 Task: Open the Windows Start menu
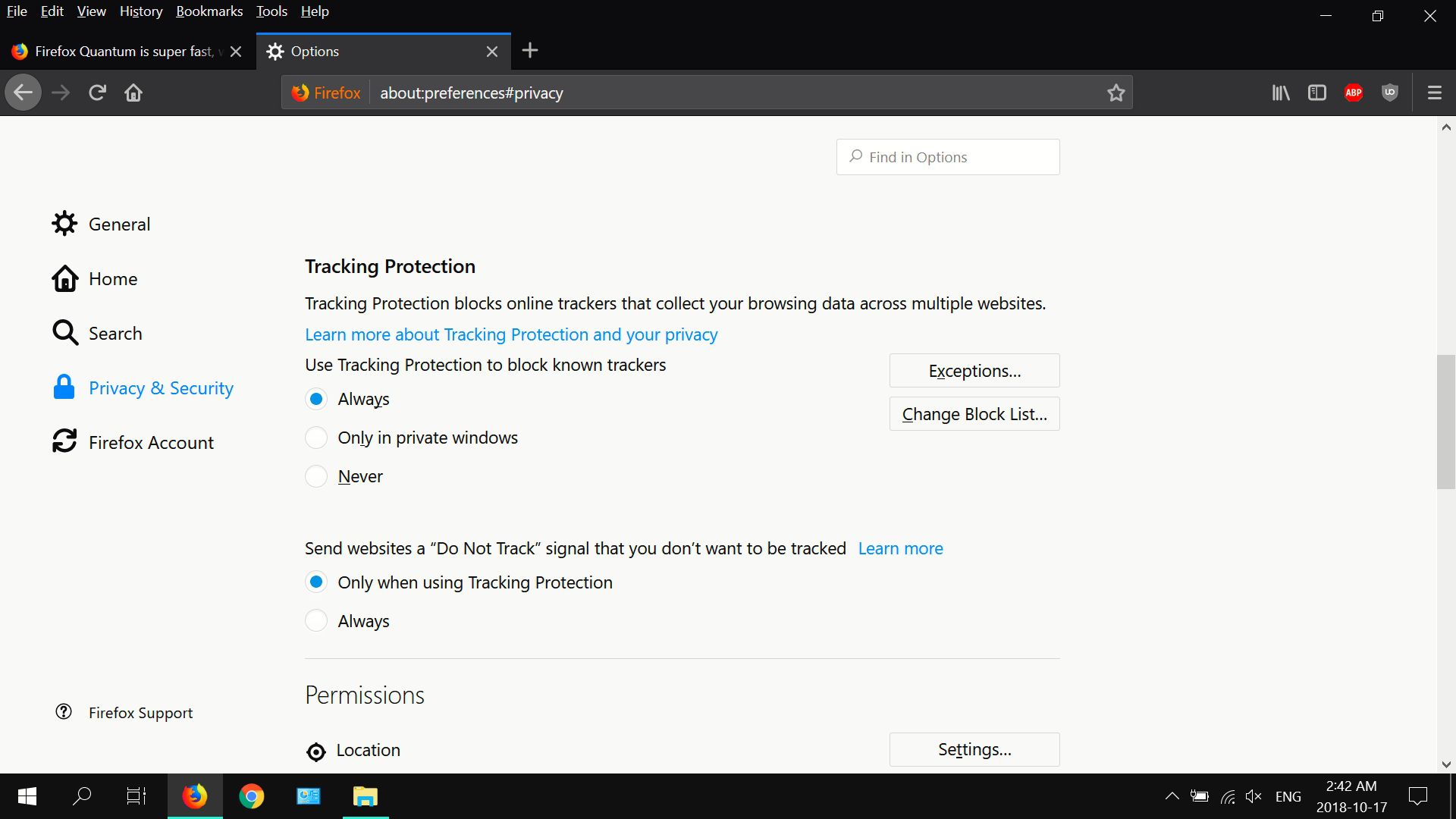point(27,796)
